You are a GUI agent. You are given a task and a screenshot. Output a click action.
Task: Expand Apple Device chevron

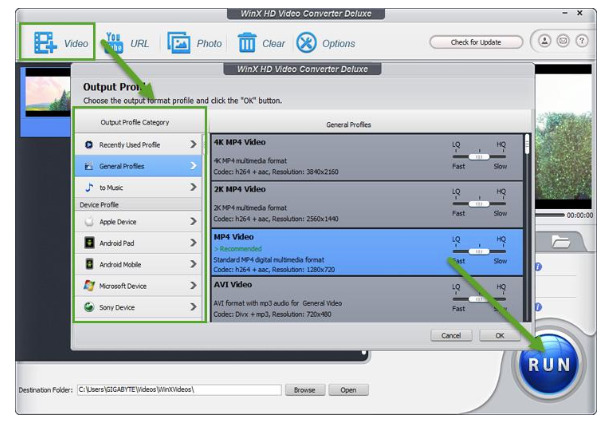point(193,221)
